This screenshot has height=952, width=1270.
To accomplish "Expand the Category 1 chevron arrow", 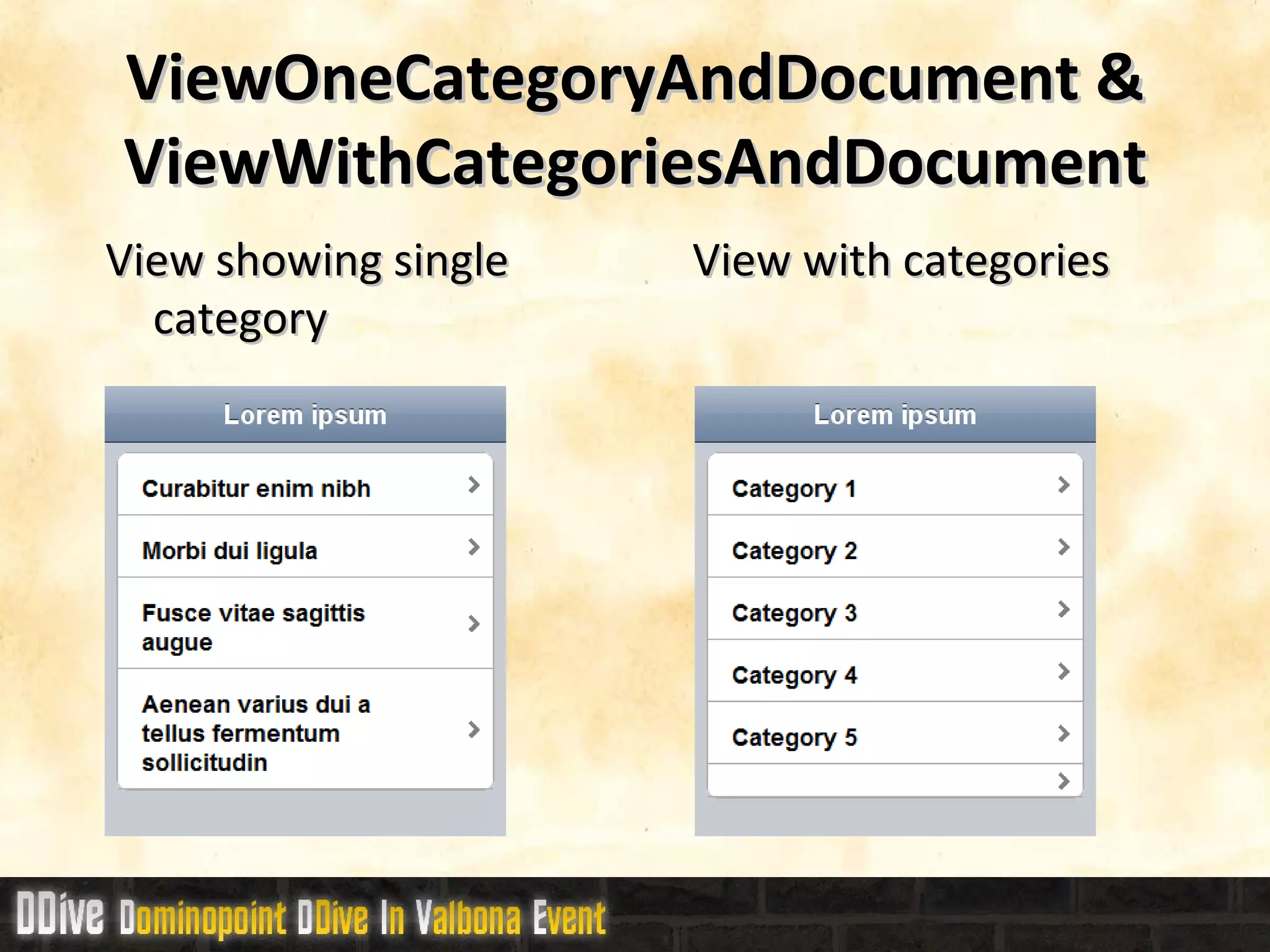I will pyautogui.click(x=1064, y=485).
